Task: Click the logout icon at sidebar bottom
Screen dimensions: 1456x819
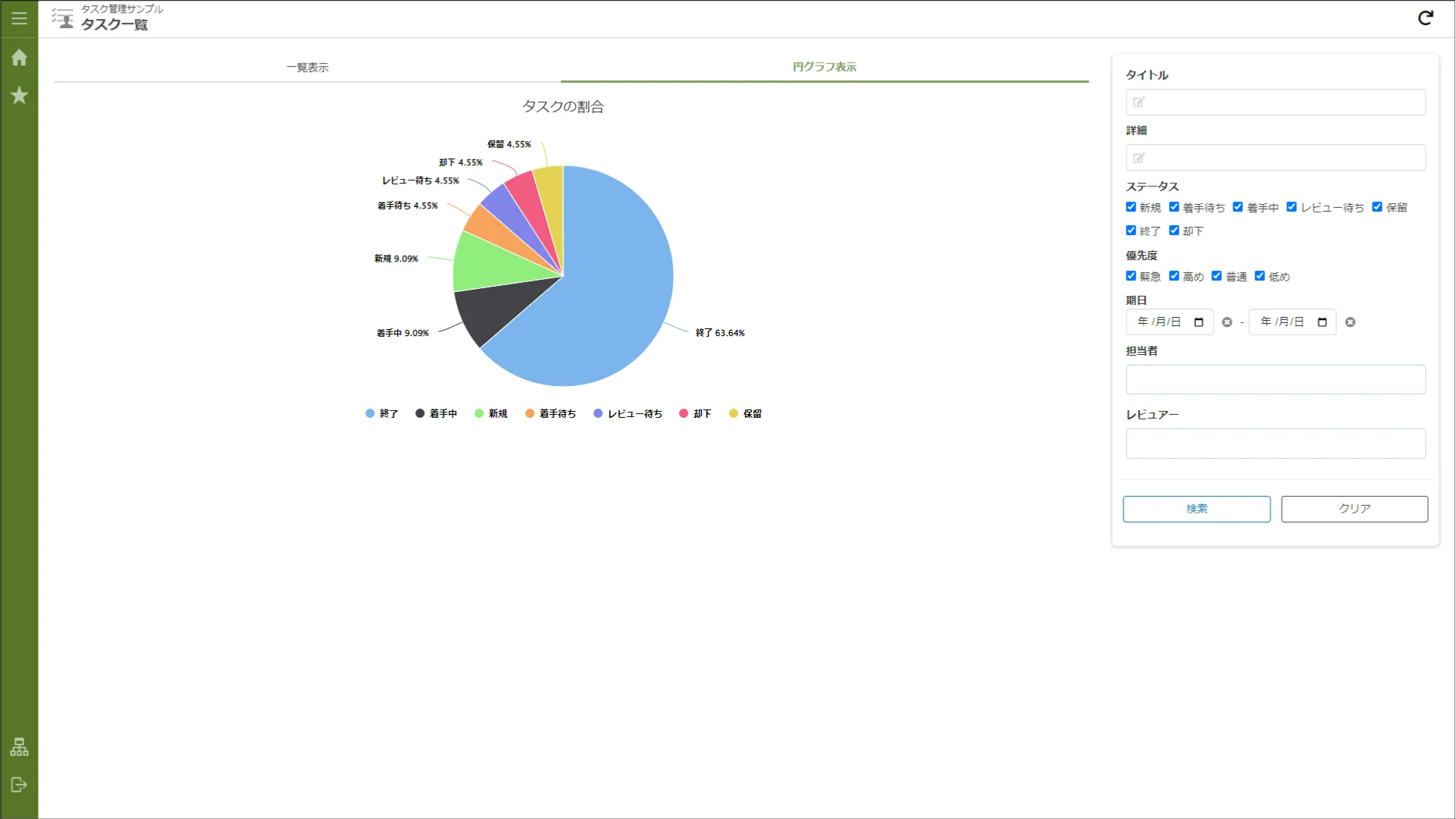Action: [x=19, y=785]
